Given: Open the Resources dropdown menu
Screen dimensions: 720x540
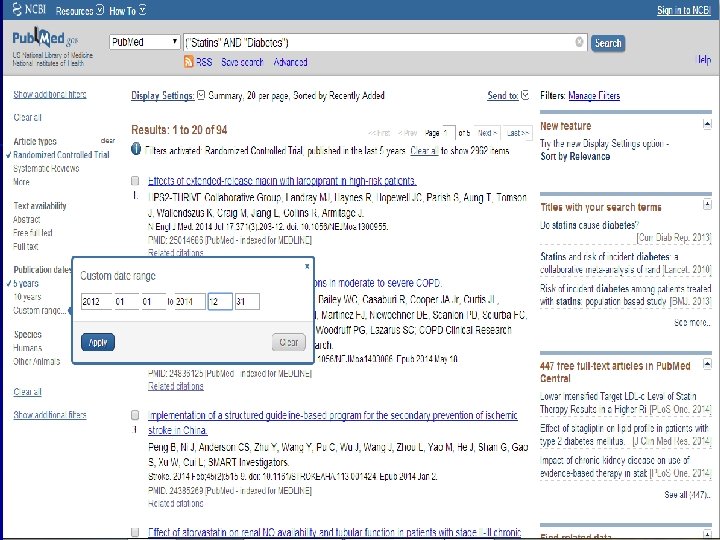Looking at the screenshot, I should (x=80, y=11).
